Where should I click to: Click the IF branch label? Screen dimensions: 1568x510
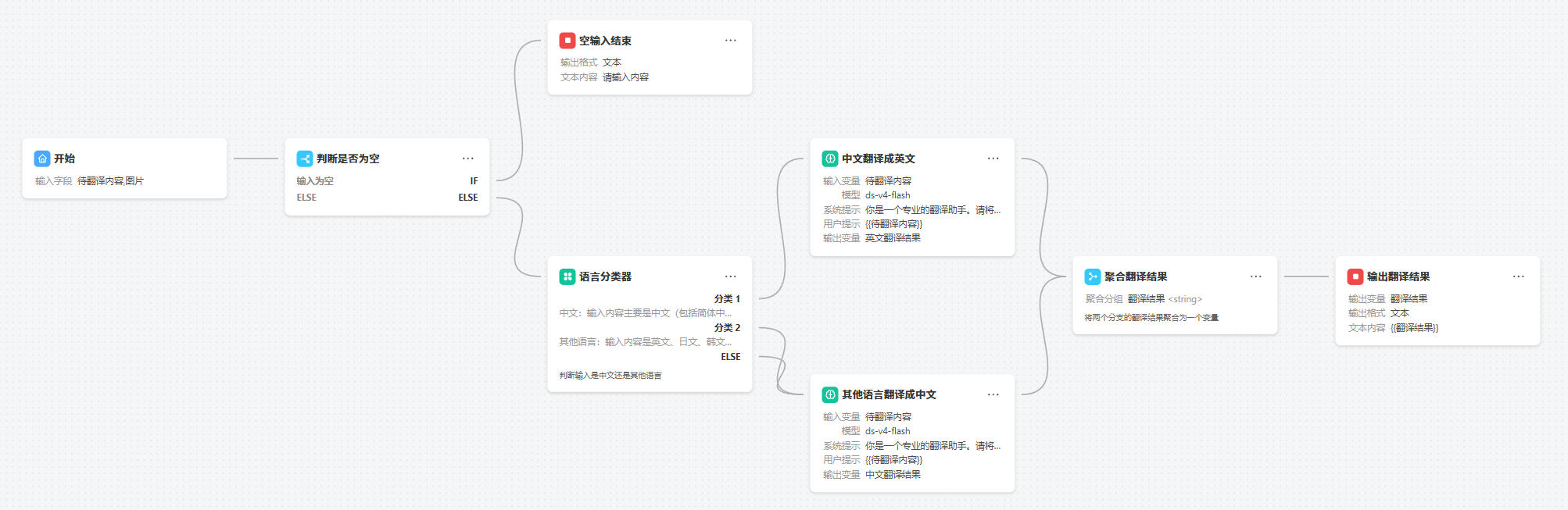[474, 181]
